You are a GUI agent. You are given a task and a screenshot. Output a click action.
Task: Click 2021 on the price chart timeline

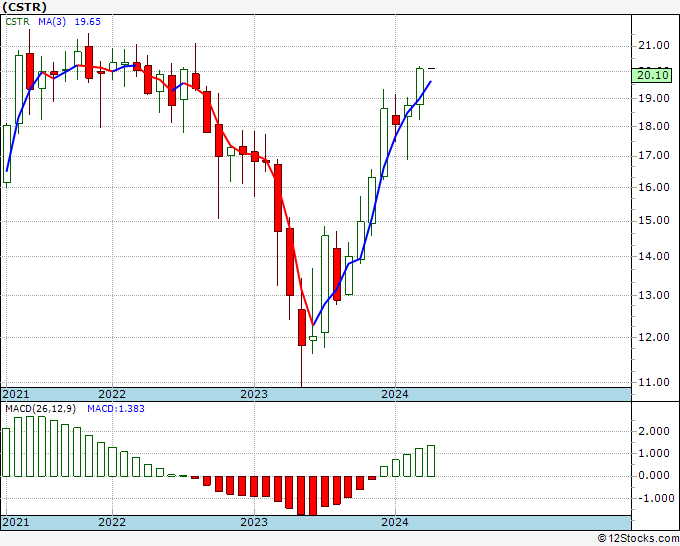click(x=16, y=394)
